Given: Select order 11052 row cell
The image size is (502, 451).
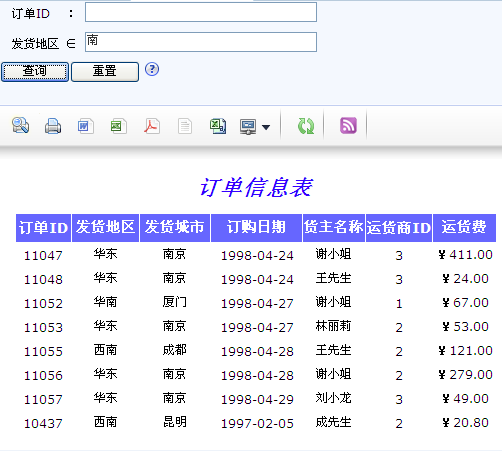Looking at the screenshot, I should point(43,303).
